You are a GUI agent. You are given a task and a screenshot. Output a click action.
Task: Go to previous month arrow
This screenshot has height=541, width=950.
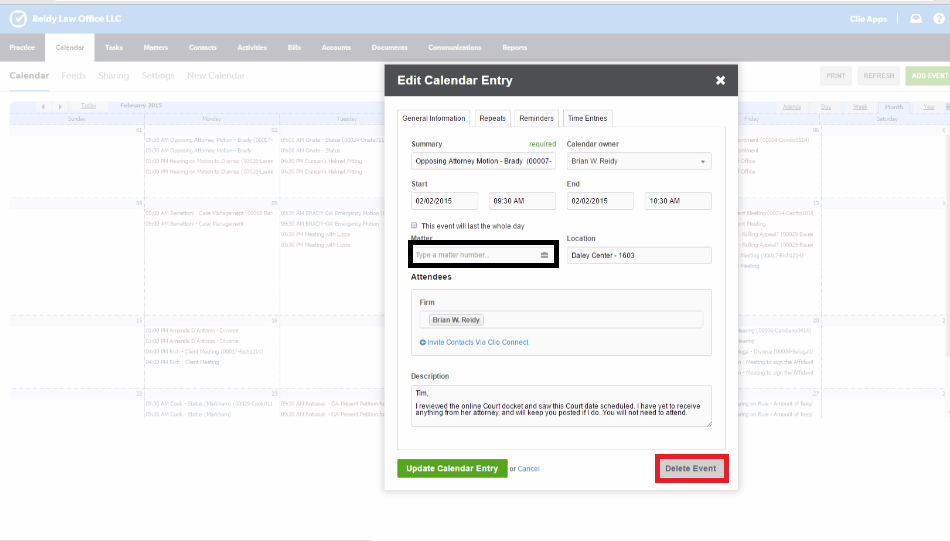click(43, 107)
